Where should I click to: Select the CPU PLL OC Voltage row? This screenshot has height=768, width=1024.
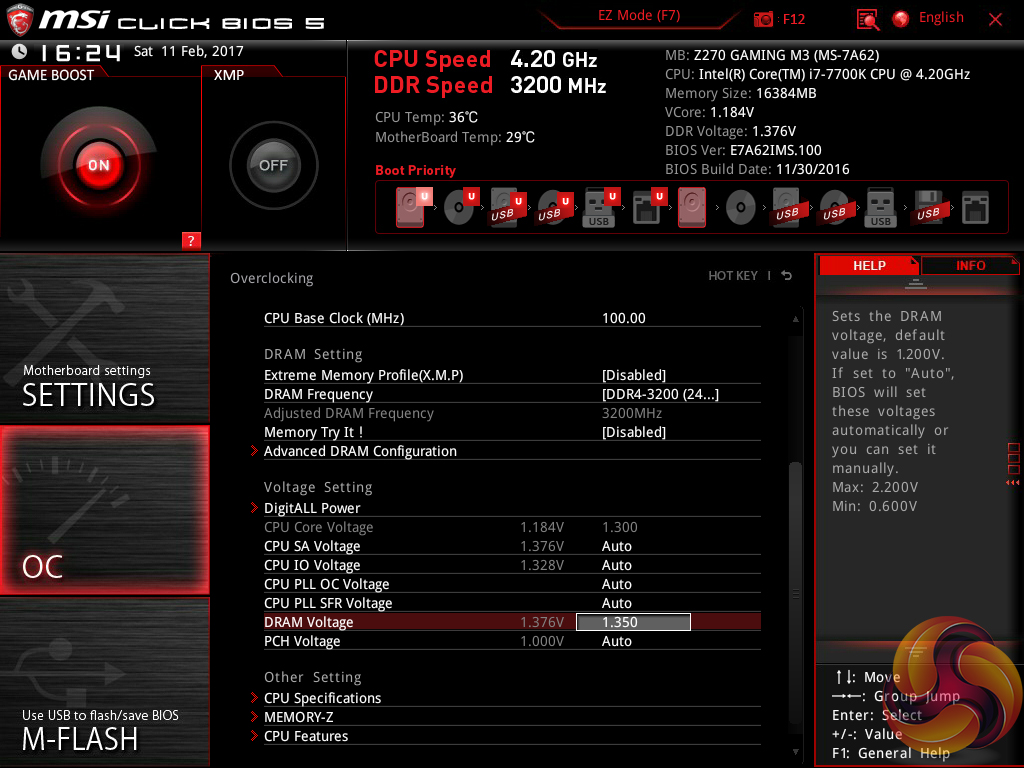tap(512, 584)
